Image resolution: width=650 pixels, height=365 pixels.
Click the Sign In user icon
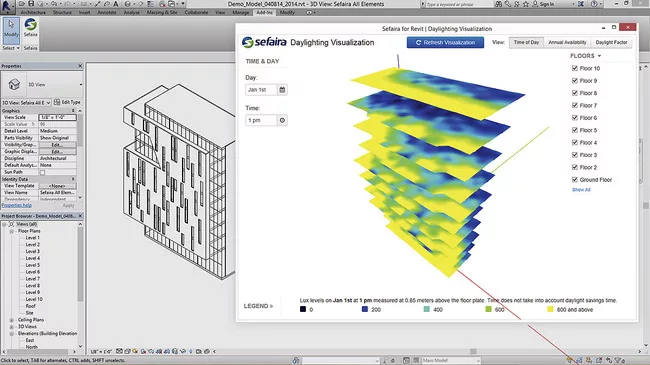pyautogui.click(x=535, y=4)
